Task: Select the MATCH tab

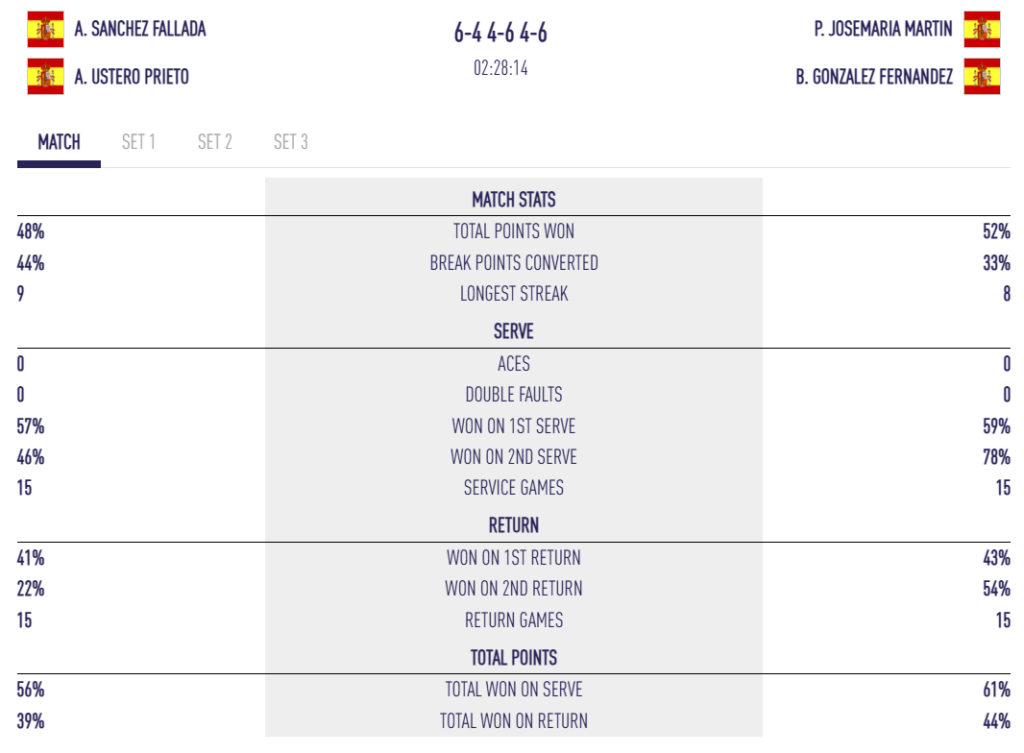Action: coord(59,142)
